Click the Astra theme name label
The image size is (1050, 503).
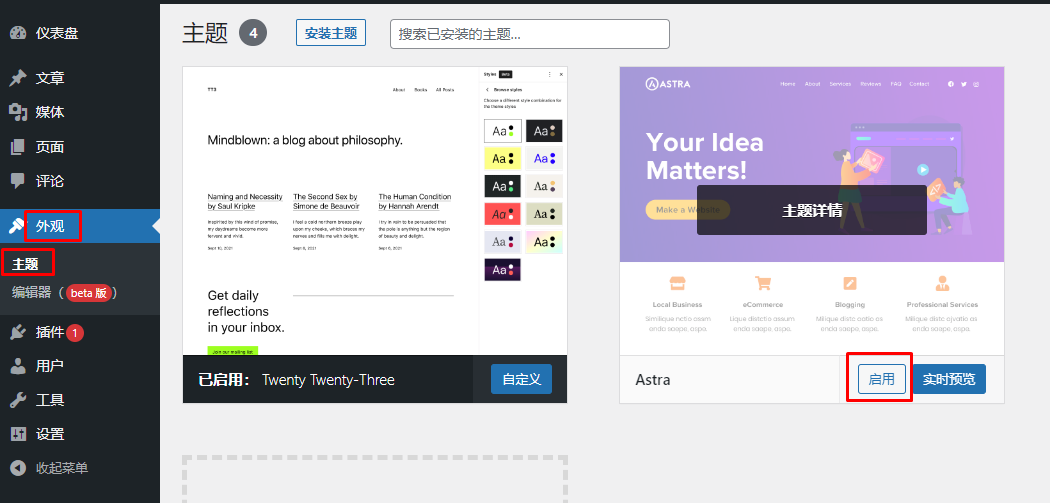pos(652,380)
